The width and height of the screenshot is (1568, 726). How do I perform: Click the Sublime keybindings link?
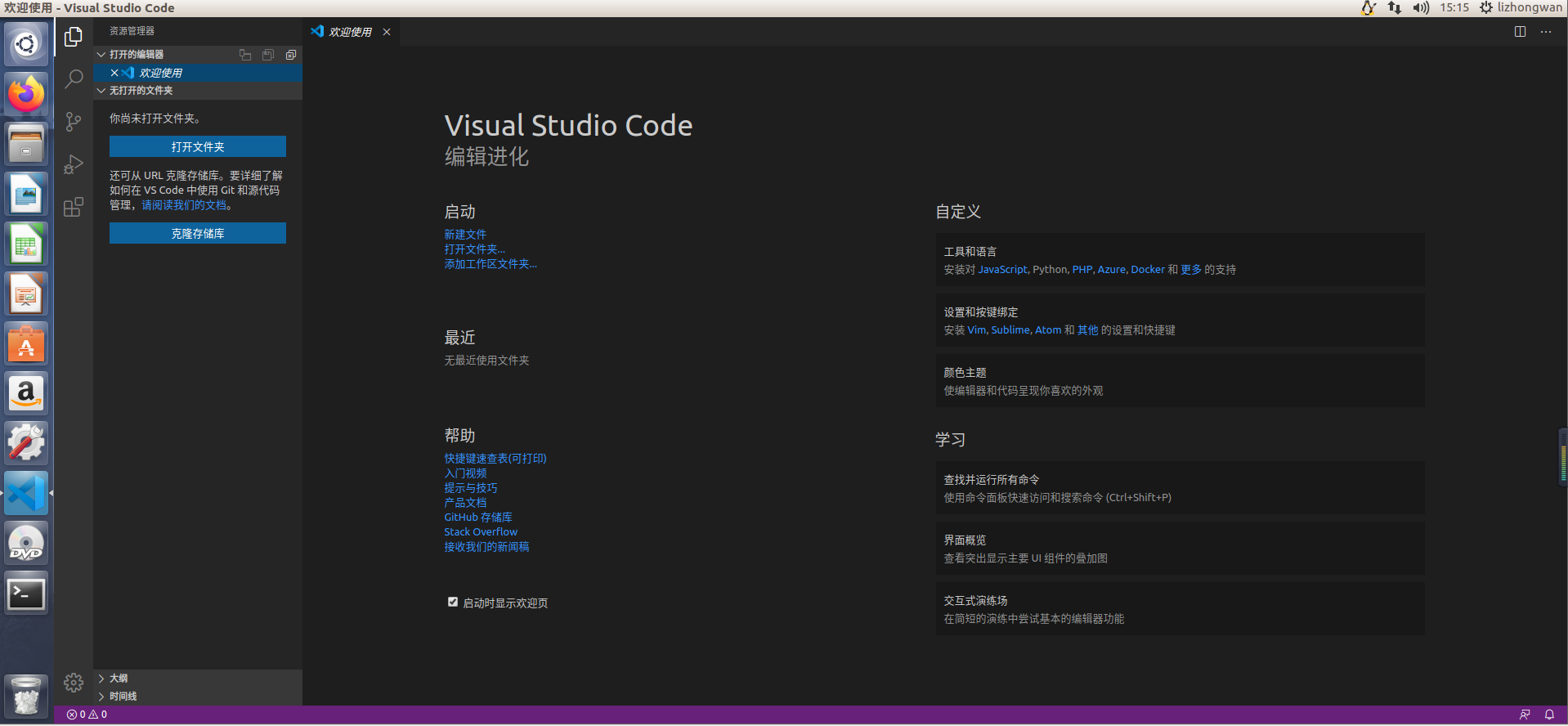click(1010, 330)
